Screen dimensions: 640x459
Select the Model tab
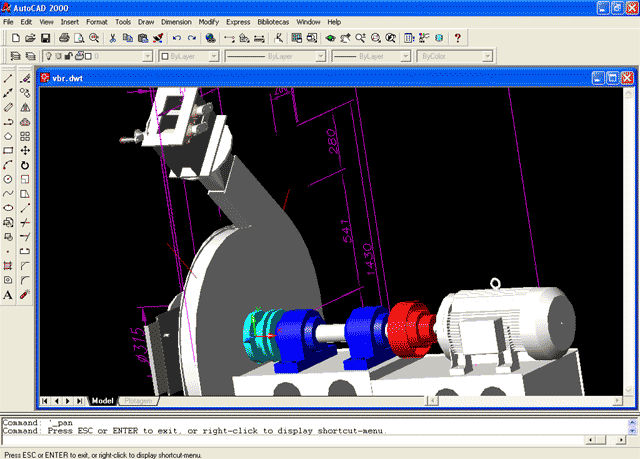click(x=103, y=401)
